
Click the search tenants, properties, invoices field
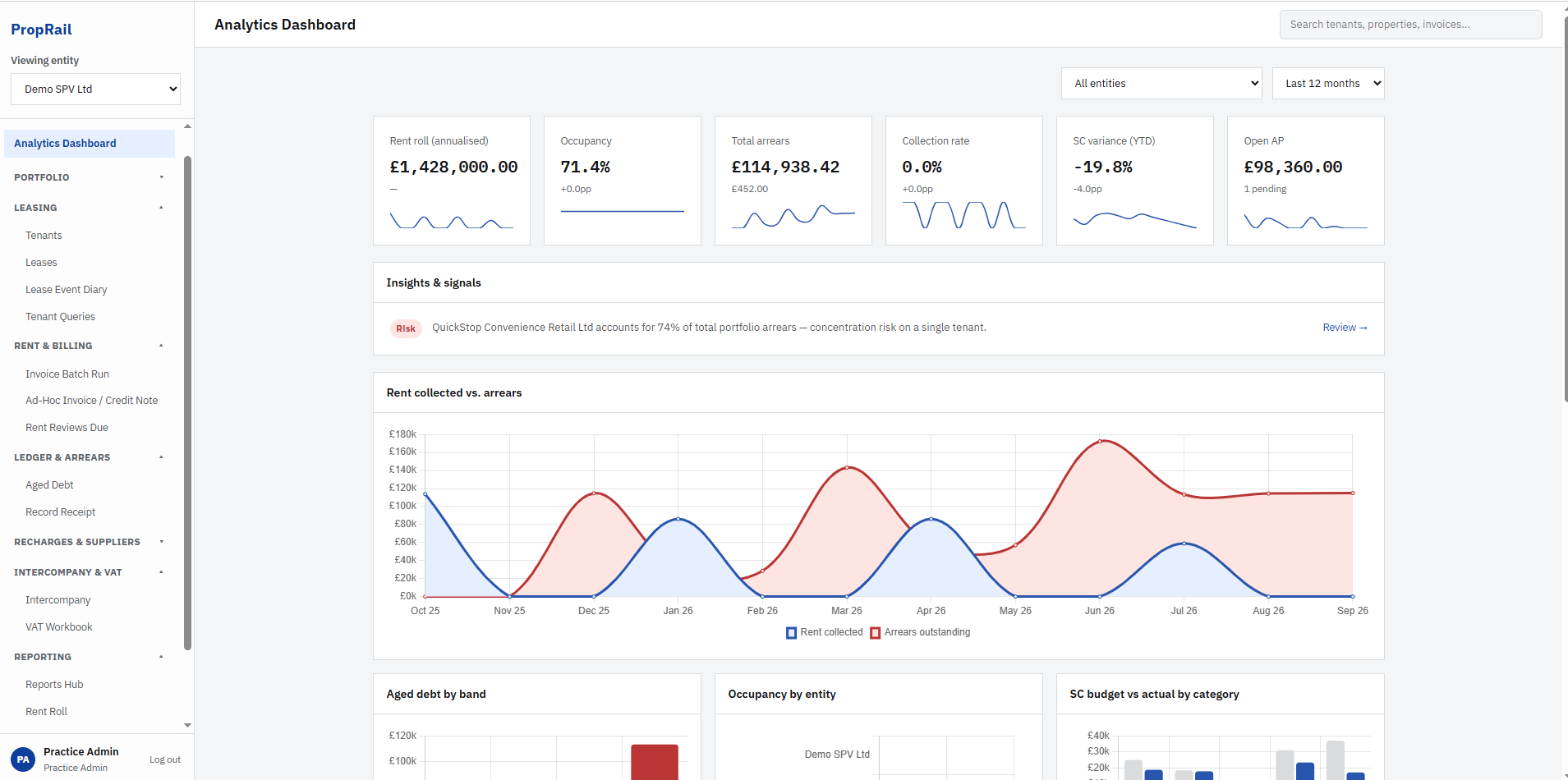point(1410,25)
